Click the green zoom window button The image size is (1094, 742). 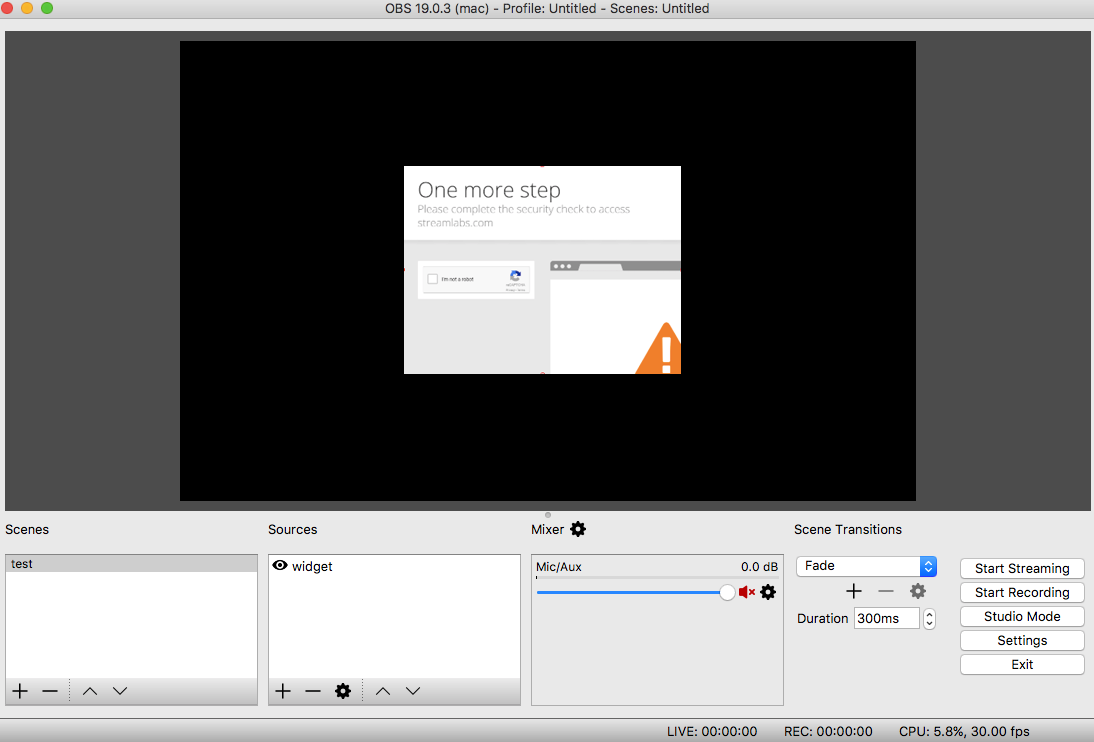coord(47,8)
